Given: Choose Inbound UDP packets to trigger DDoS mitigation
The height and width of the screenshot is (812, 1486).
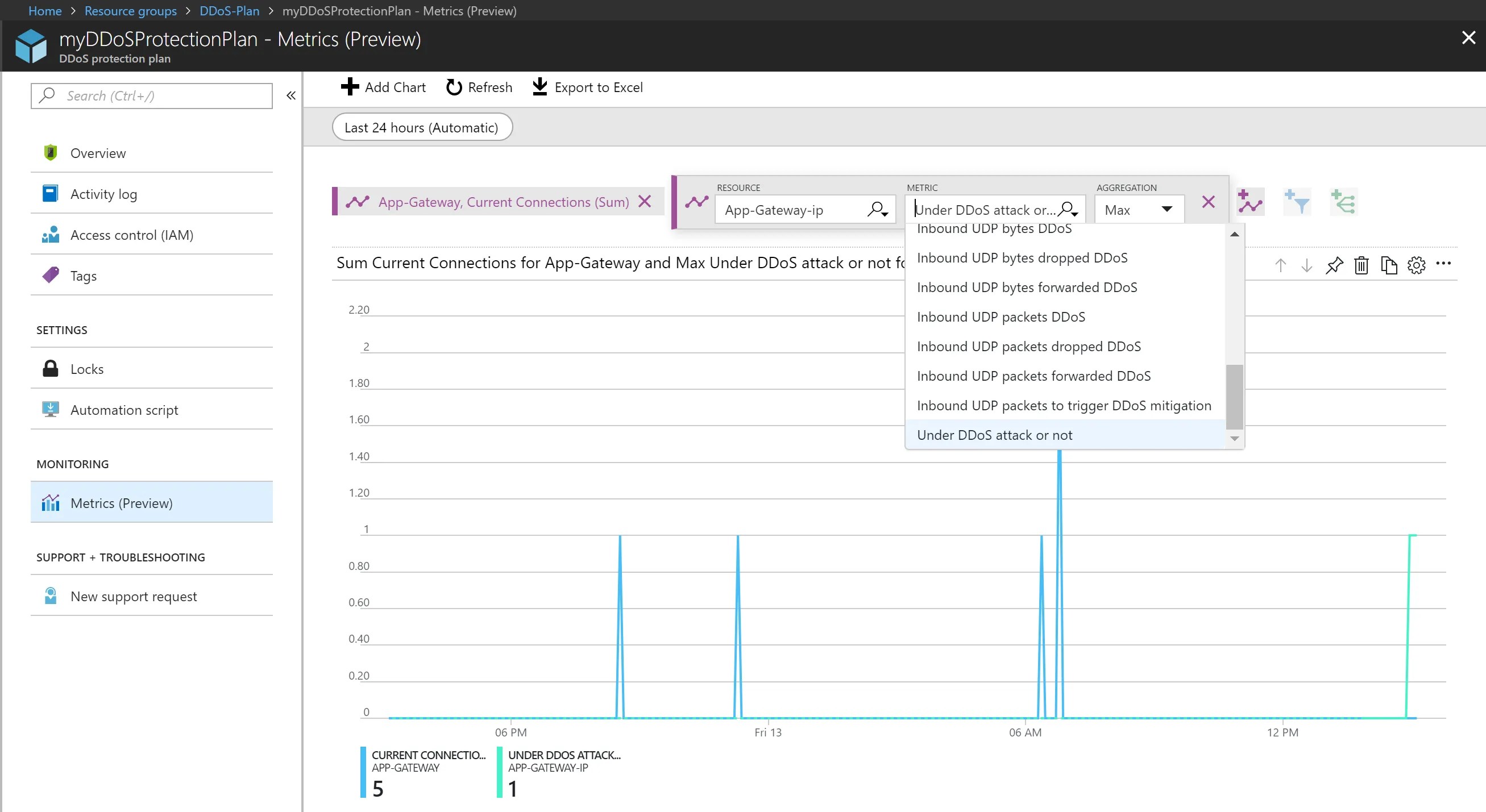Looking at the screenshot, I should click(x=1065, y=405).
